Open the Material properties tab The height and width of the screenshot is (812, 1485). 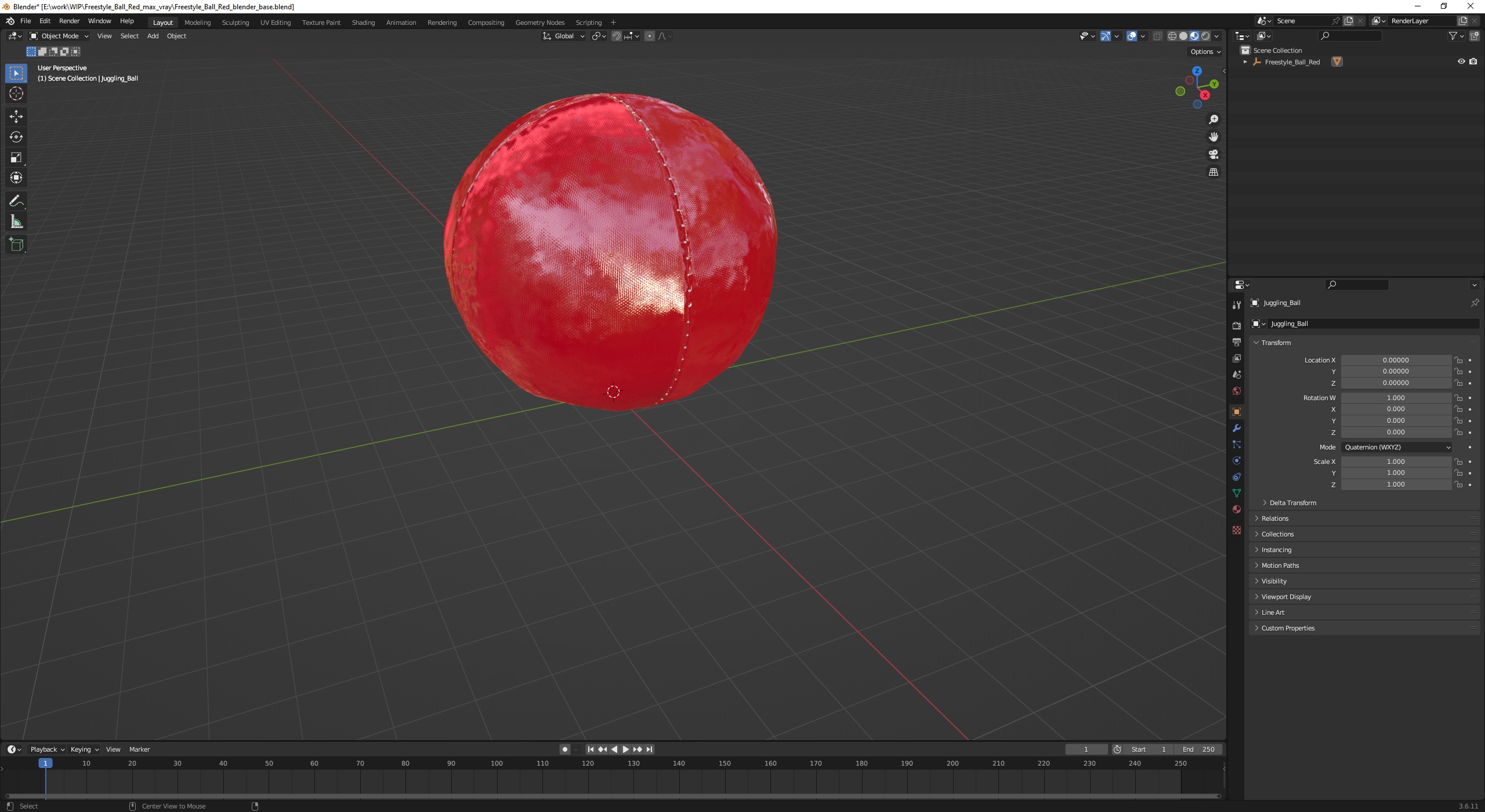click(x=1236, y=509)
